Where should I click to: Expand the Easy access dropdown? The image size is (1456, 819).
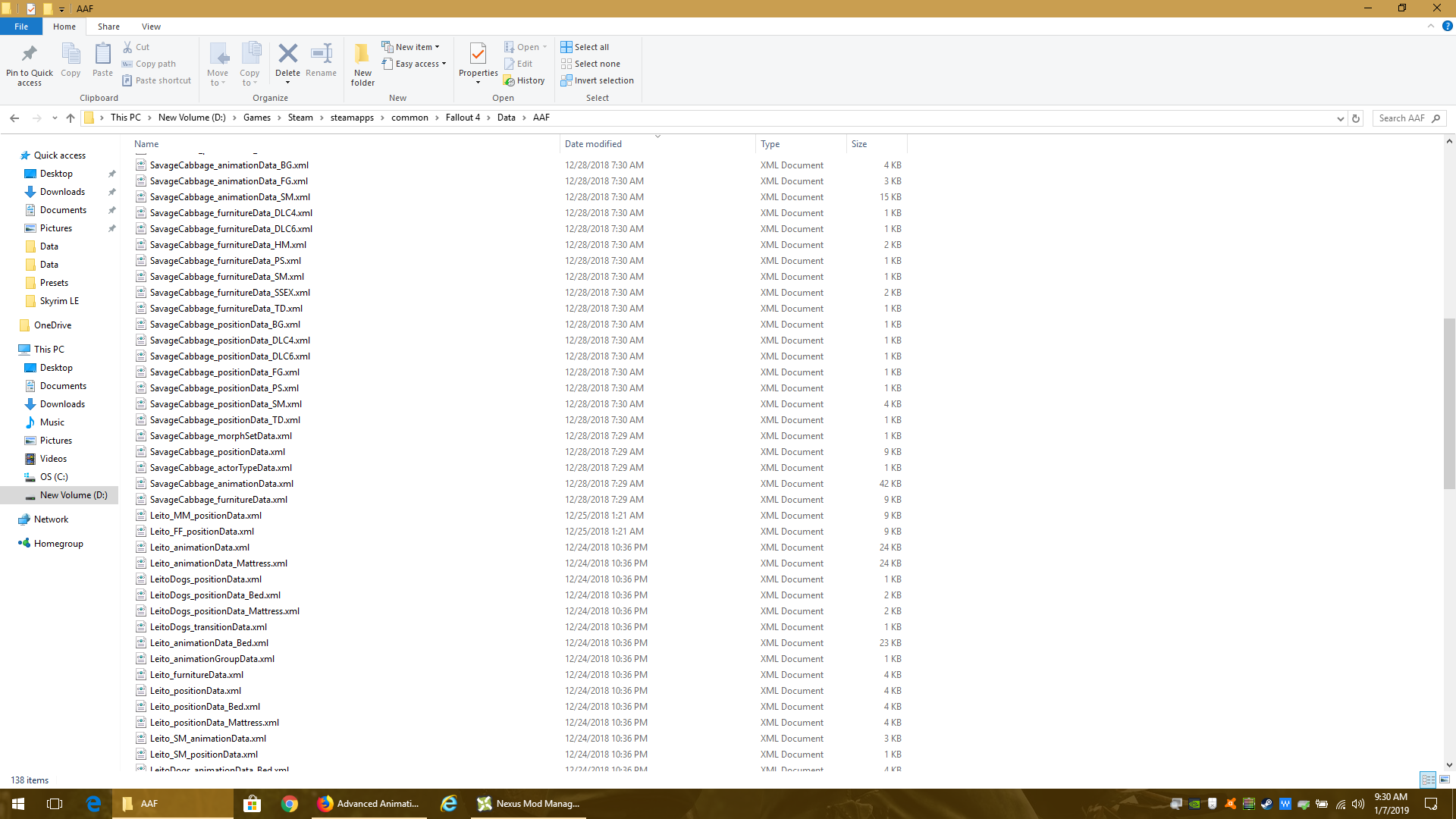pyautogui.click(x=413, y=64)
